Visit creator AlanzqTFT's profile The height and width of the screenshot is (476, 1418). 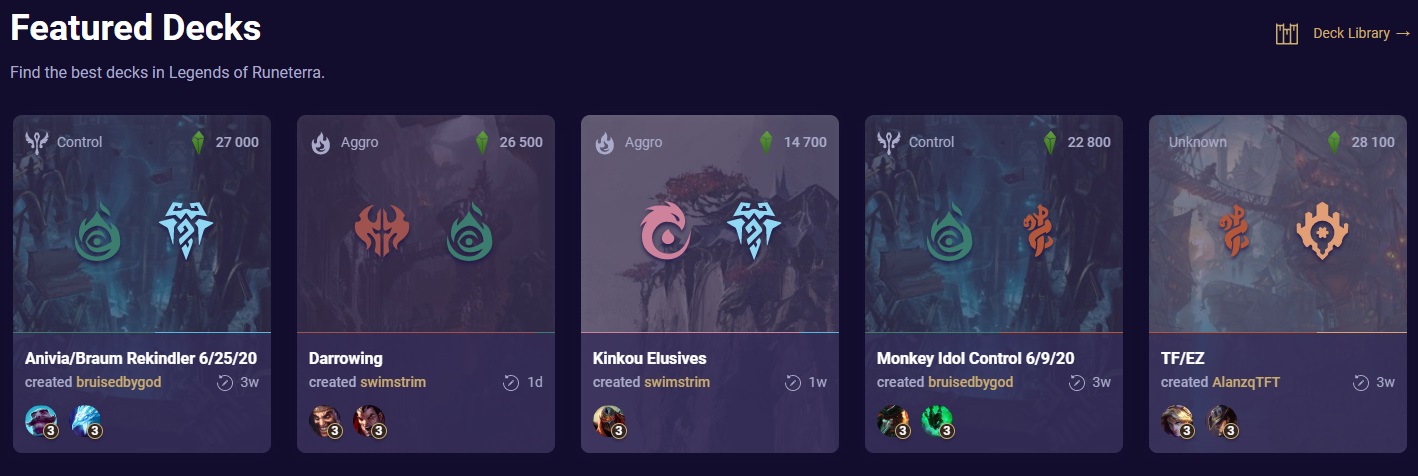1246,382
